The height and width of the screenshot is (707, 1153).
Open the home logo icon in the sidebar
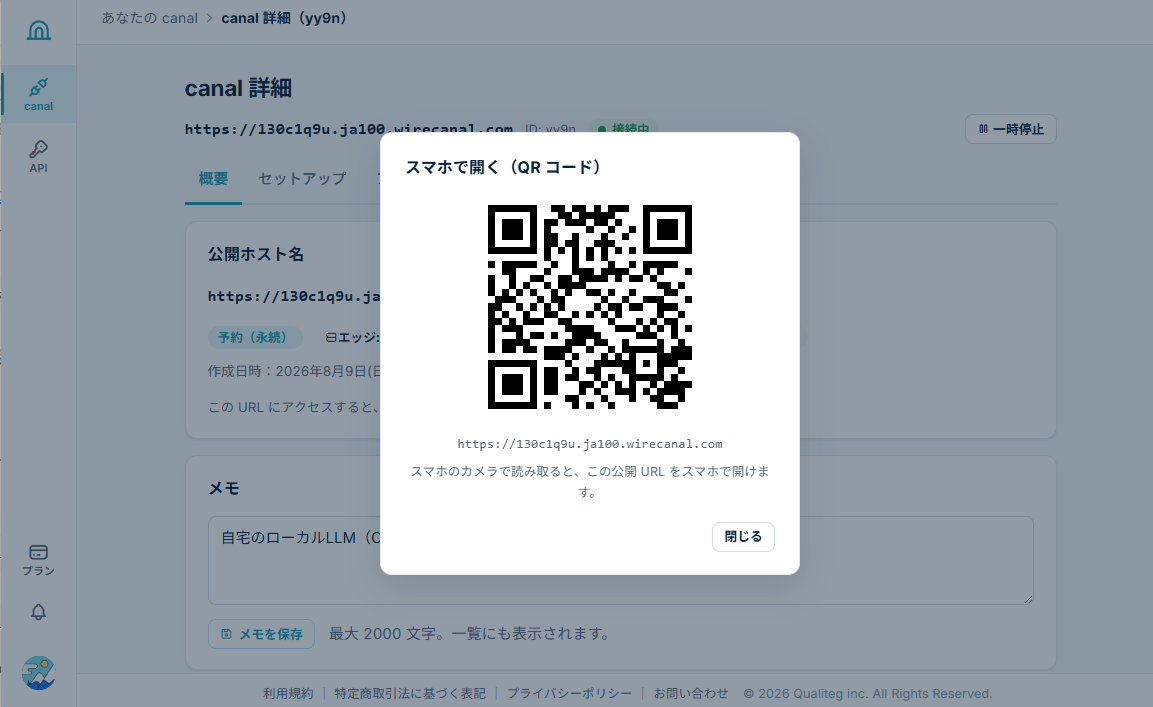pos(38,30)
